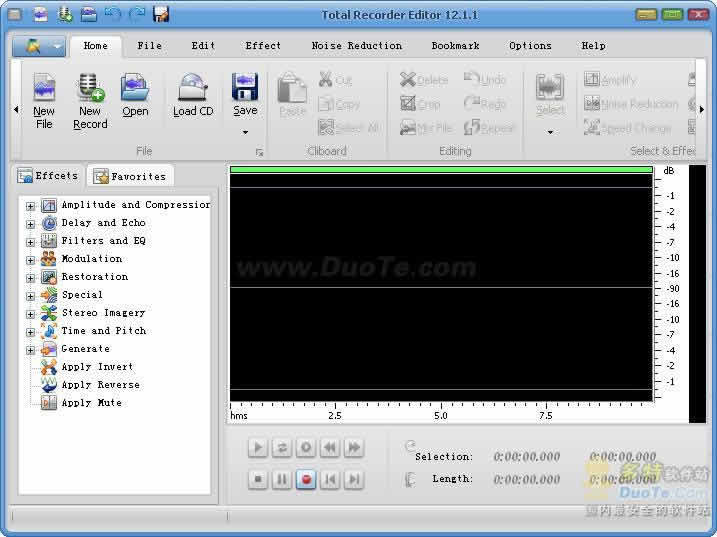Screen dimensions: 717x537
Task: Expand the Special effects node
Action: pos(30,296)
